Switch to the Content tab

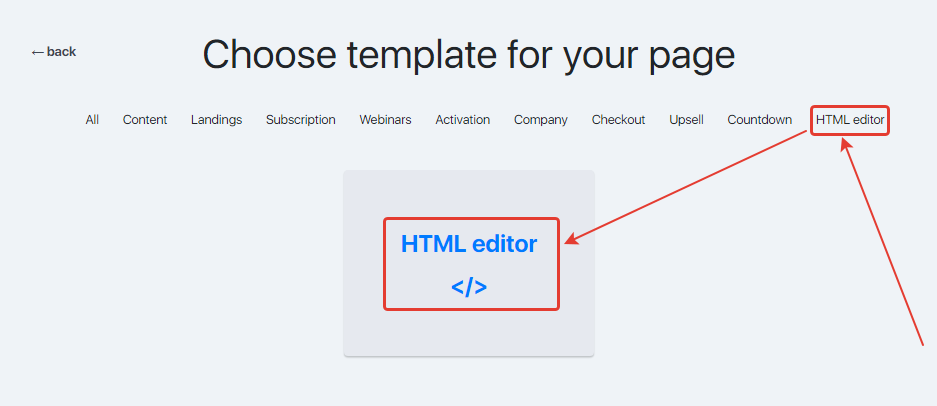pos(145,120)
